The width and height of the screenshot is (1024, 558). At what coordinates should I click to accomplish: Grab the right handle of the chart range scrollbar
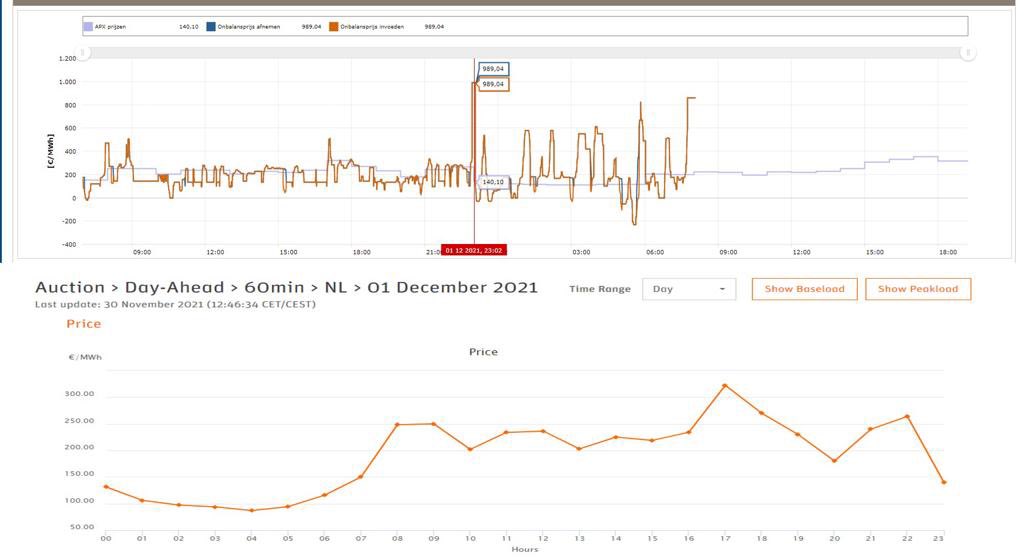[x=968, y=53]
